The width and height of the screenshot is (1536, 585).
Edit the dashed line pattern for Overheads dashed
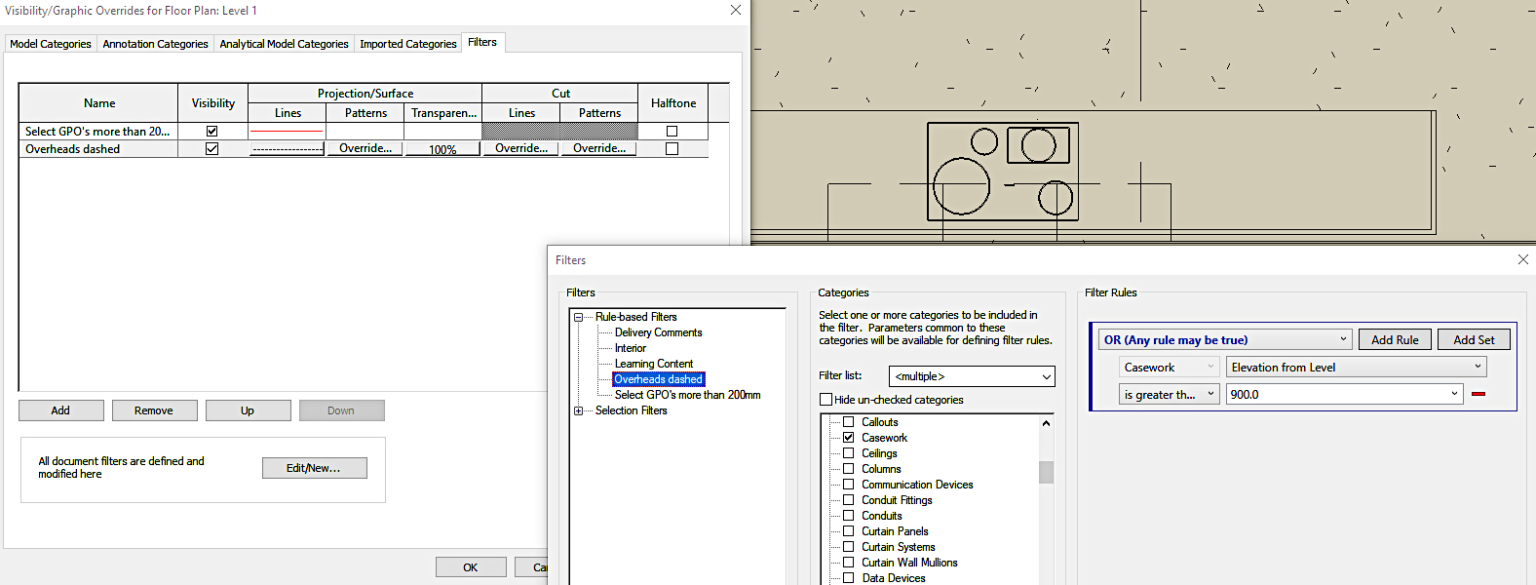pyautogui.click(x=287, y=148)
